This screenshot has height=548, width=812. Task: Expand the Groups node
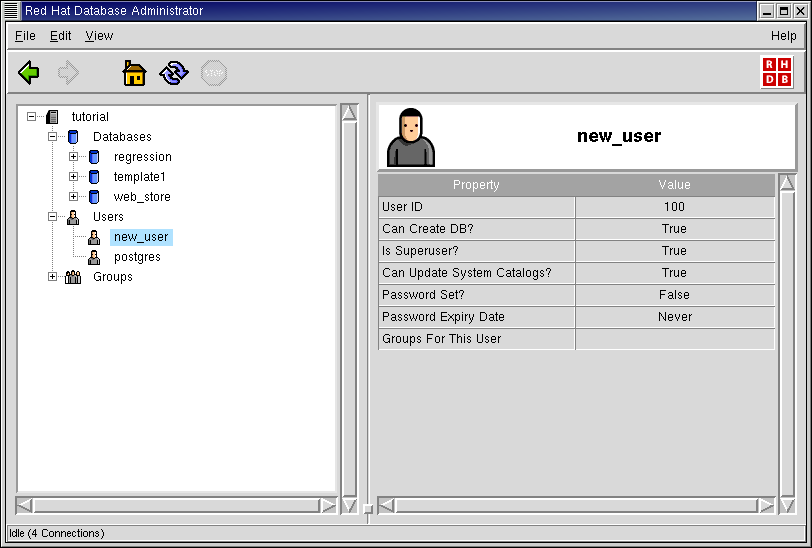52,277
